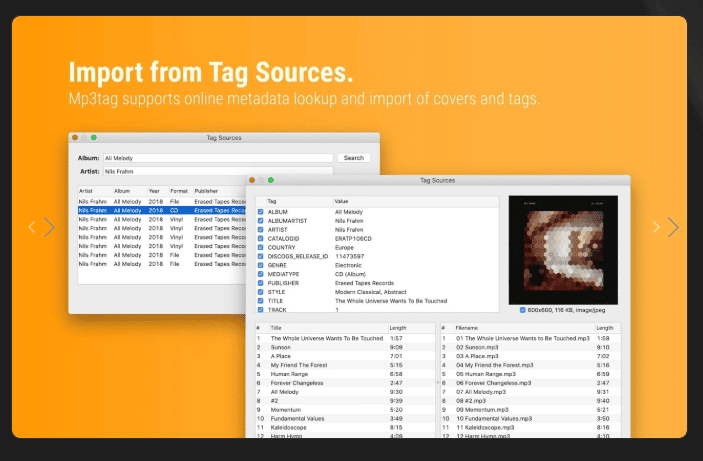Toggle the COUNTRY tag checkbox
703x461 pixels.
(x=260, y=248)
